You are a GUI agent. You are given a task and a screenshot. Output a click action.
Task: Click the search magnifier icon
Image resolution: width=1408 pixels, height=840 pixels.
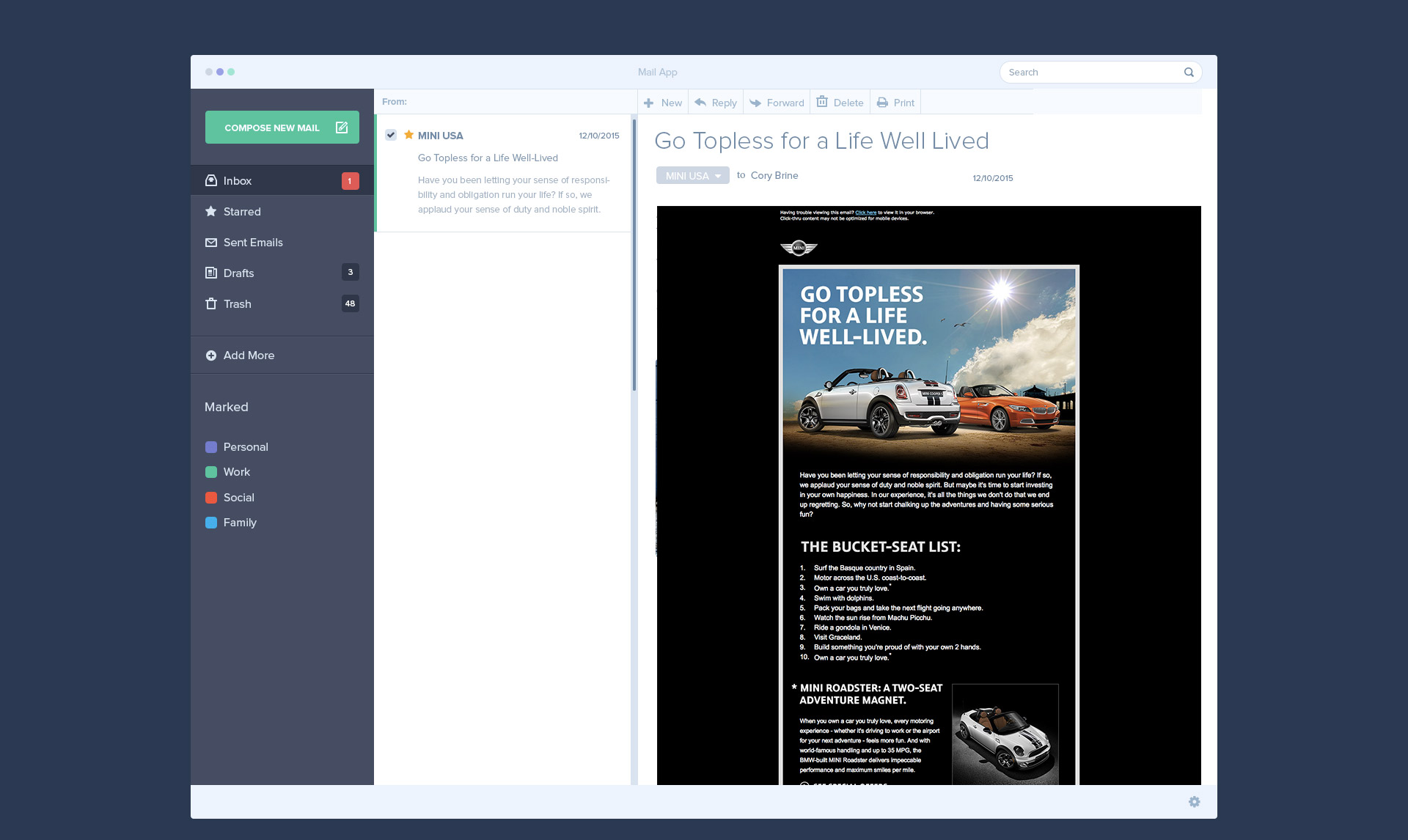point(1189,72)
